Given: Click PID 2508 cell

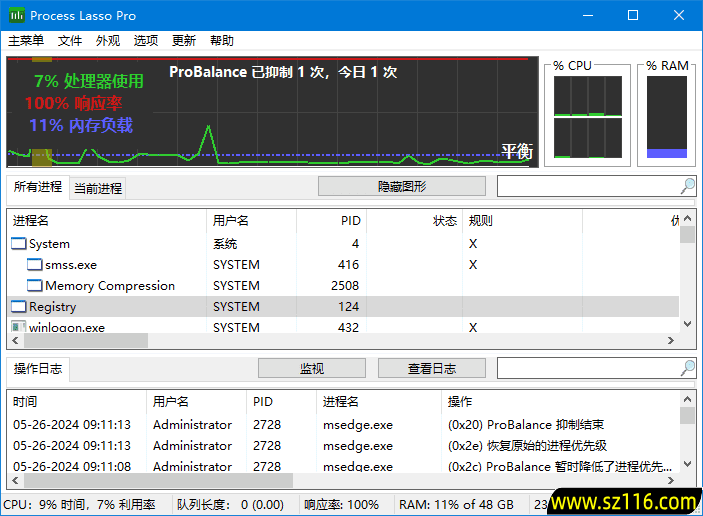Looking at the screenshot, I should pos(345,286).
